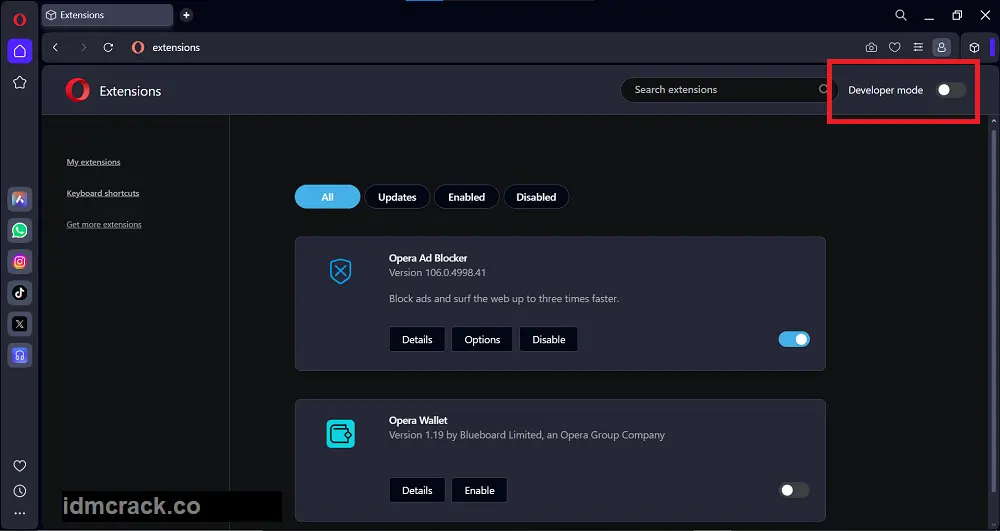Image resolution: width=1000 pixels, height=531 pixels.
Task: Select the All filter
Action: click(327, 197)
